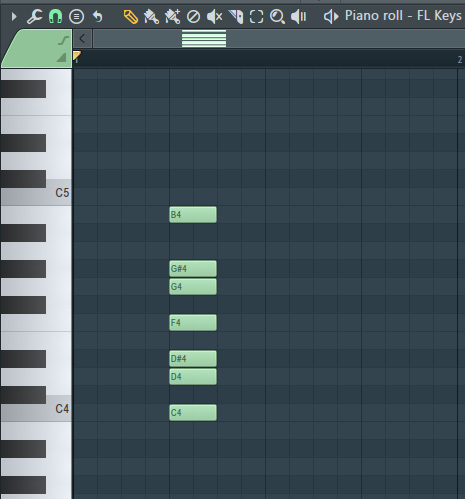
Task: Select the Paint drum sequence tool
Action: click(x=172, y=17)
